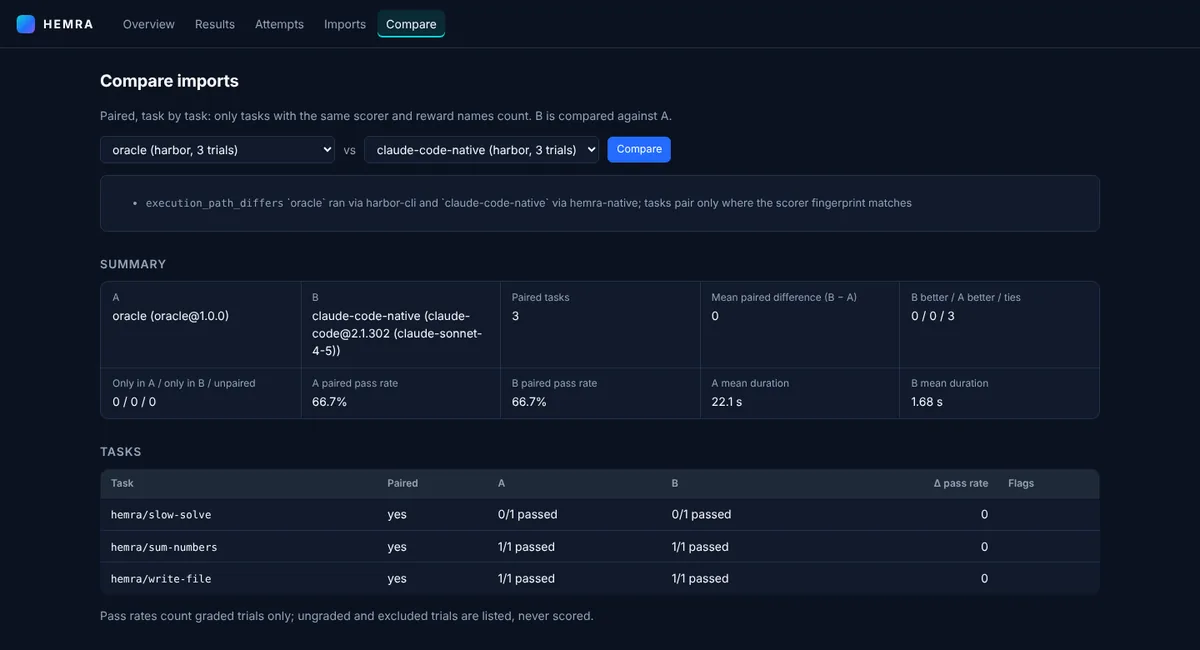Image resolution: width=1200 pixels, height=650 pixels.
Task: Click write-file row's A result "1/1 passed"
Action: click(x=526, y=579)
